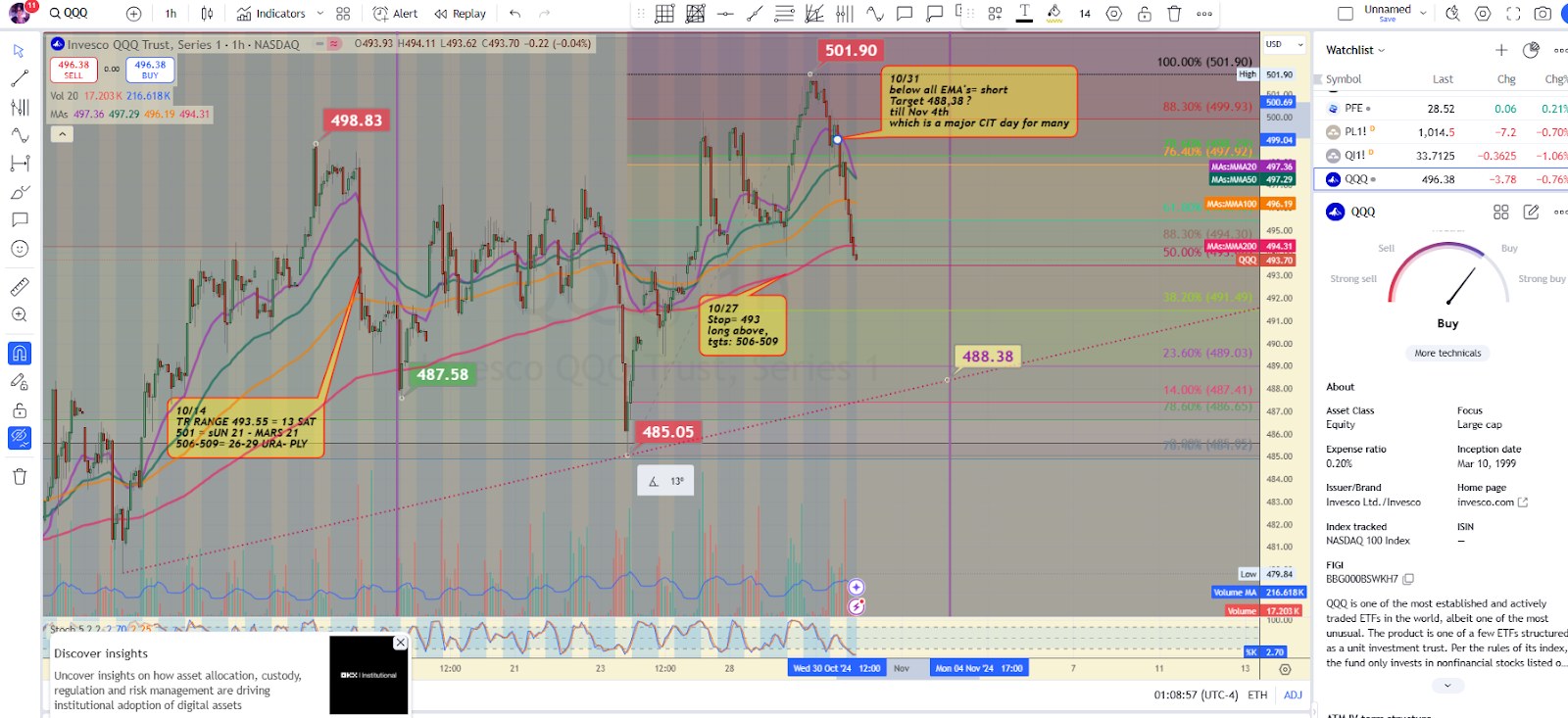Viewport: 1568px width, 718px height.
Task: Start bar Replay mode
Action: pyautogui.click(x=460, y=14)
